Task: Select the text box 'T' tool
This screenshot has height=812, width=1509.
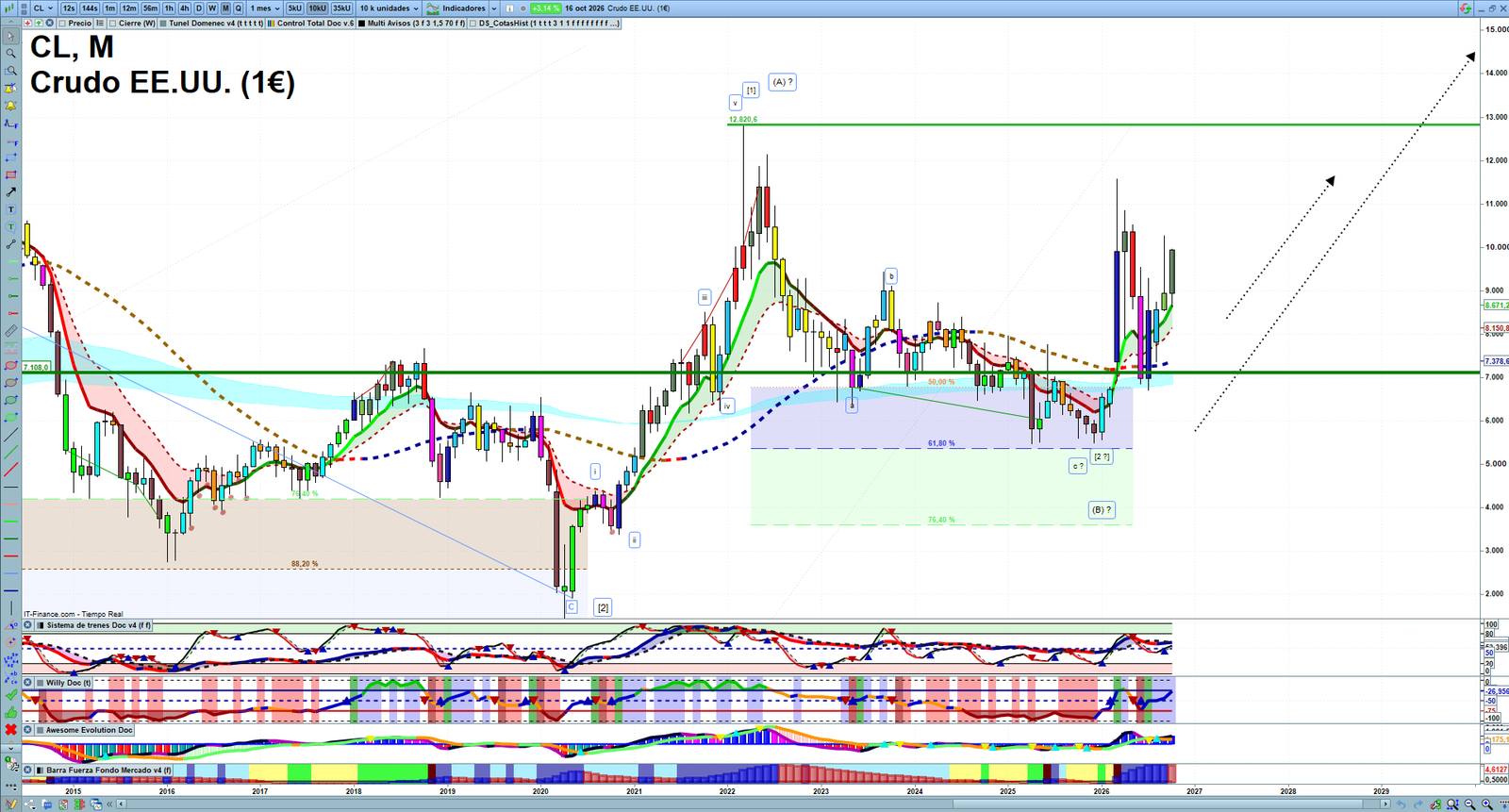Action: coord(10,209)
